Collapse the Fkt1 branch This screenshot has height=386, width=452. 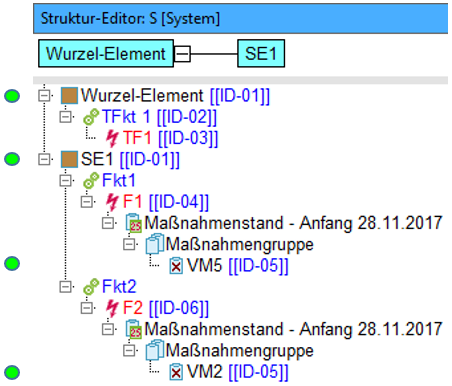pyautogui.click(x=65, y=181)
